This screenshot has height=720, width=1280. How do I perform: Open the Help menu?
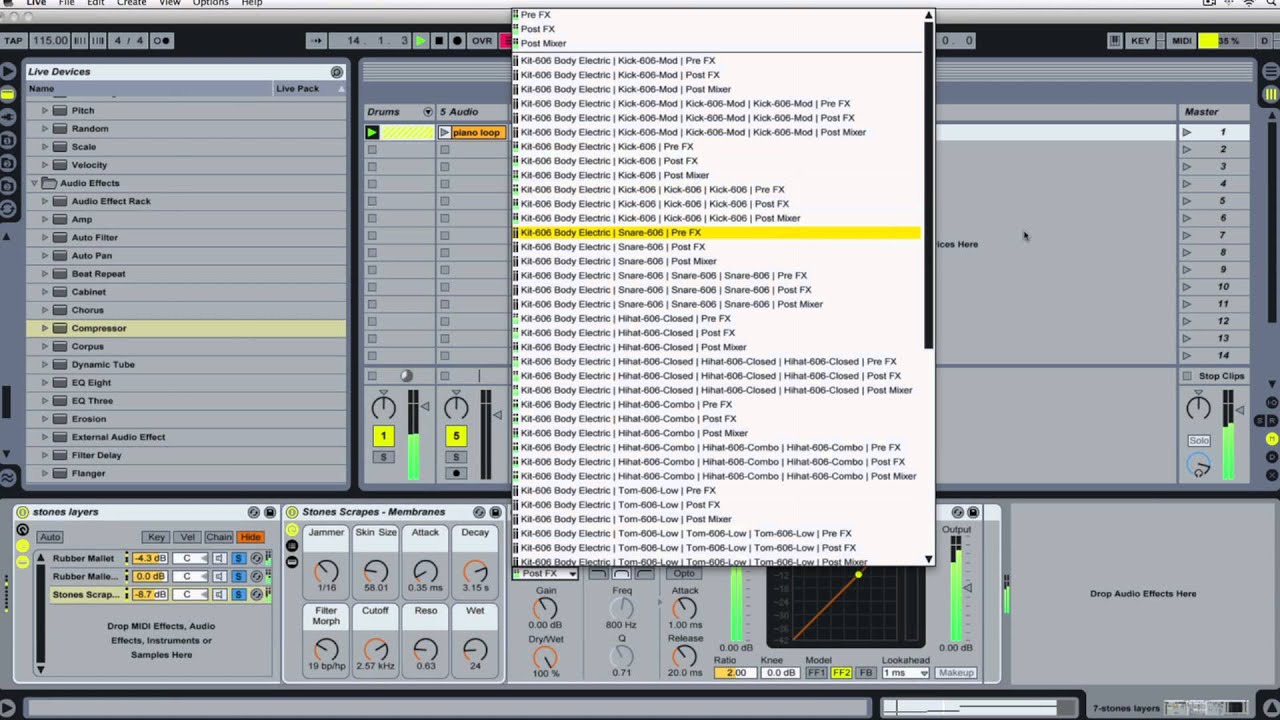[252, 3]
